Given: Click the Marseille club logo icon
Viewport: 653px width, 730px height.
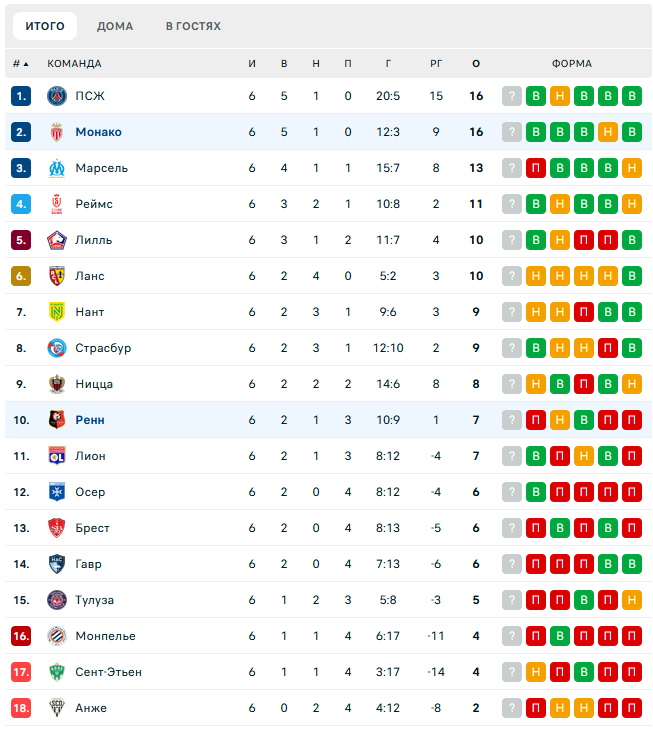Looking at the screenshot, I should click(x=56, y=168).
